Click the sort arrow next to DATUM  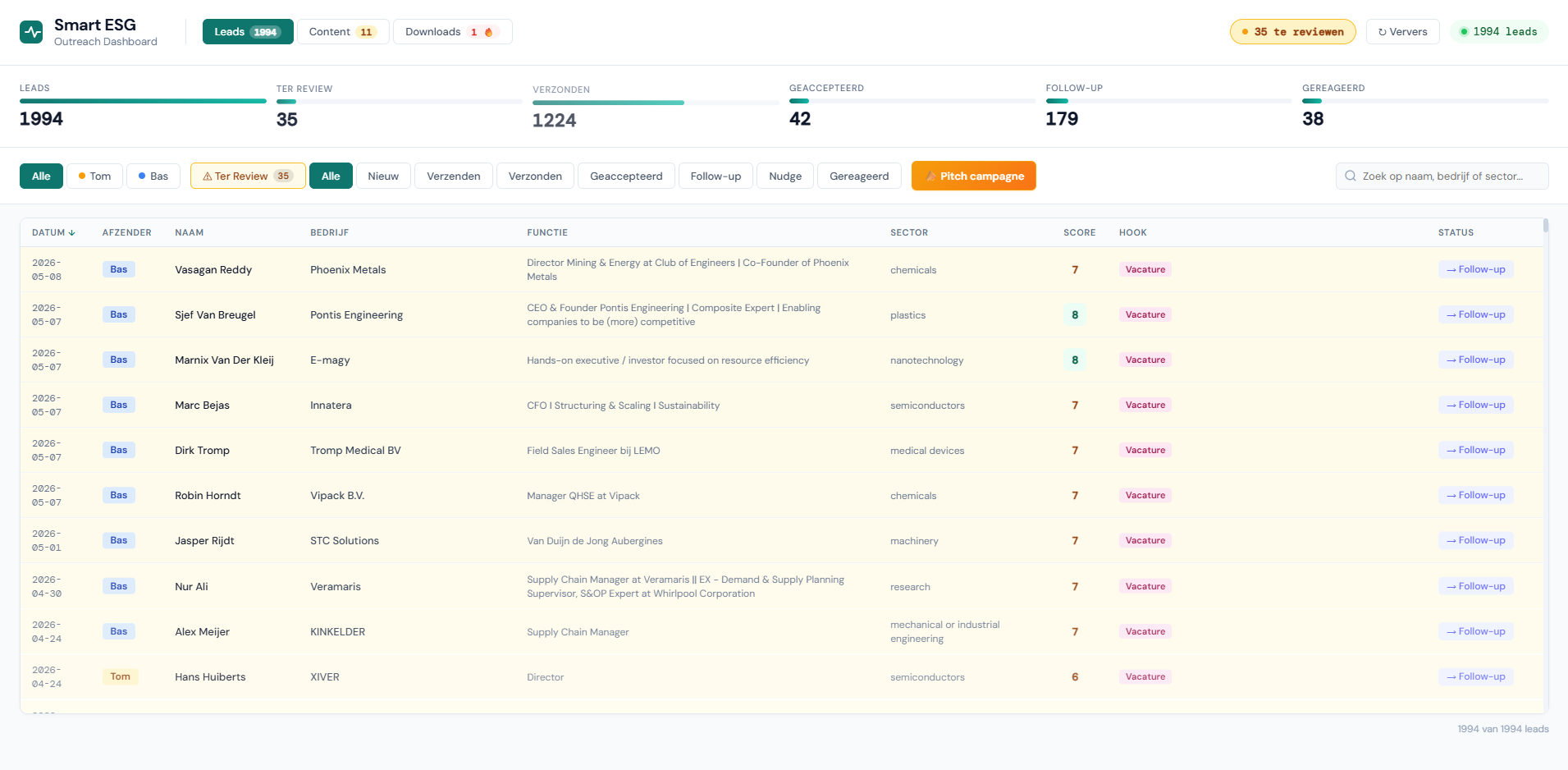[x=72, y=232]
